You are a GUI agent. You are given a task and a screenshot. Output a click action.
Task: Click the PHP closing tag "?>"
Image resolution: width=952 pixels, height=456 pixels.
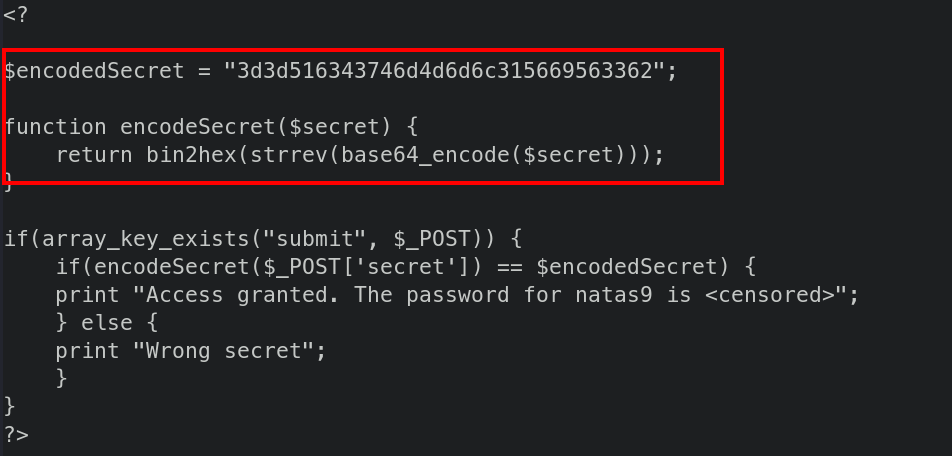[17, 434]
